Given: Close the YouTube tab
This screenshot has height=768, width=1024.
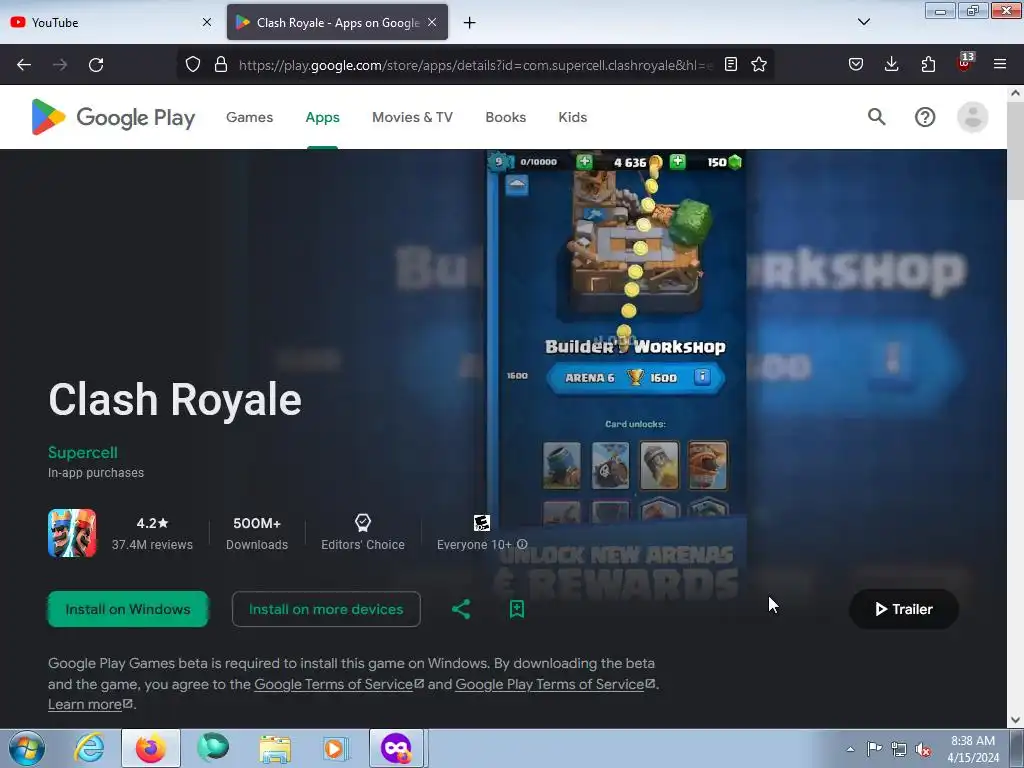Looking at the screenshot, I should point(206,22).
